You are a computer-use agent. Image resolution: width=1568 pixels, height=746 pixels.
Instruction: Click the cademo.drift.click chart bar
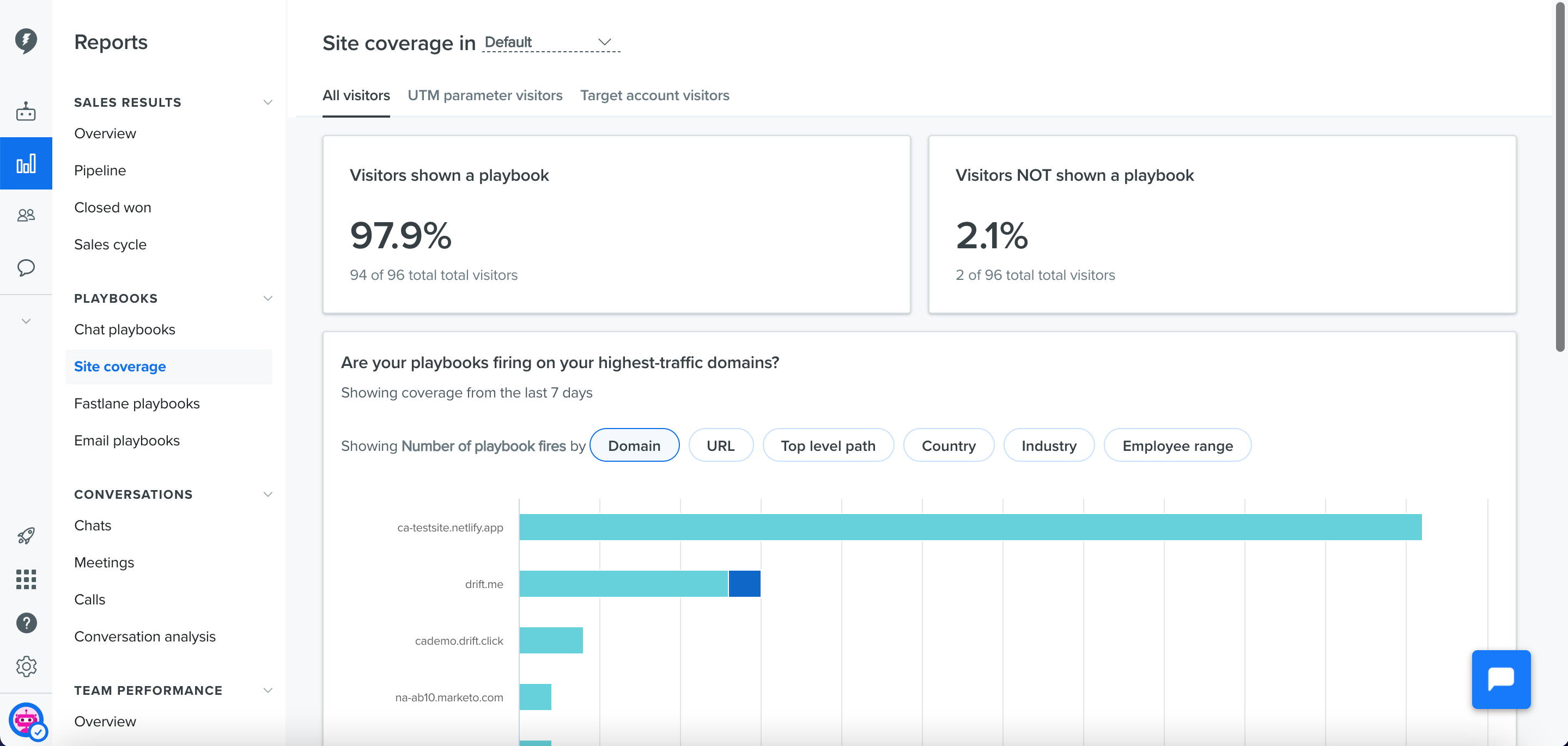551,640
